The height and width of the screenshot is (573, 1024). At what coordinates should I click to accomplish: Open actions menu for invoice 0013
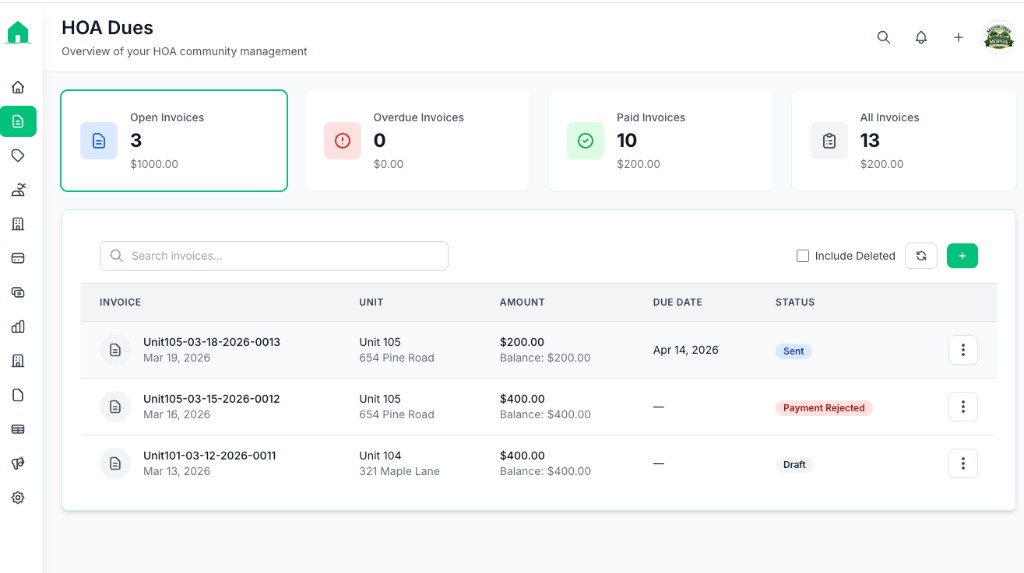[x=963, y=350]
